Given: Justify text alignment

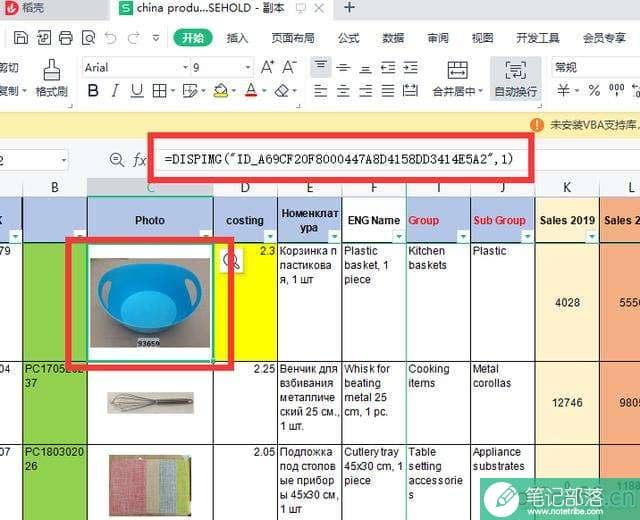Looking at the screenshot, I should click(388, 91).
